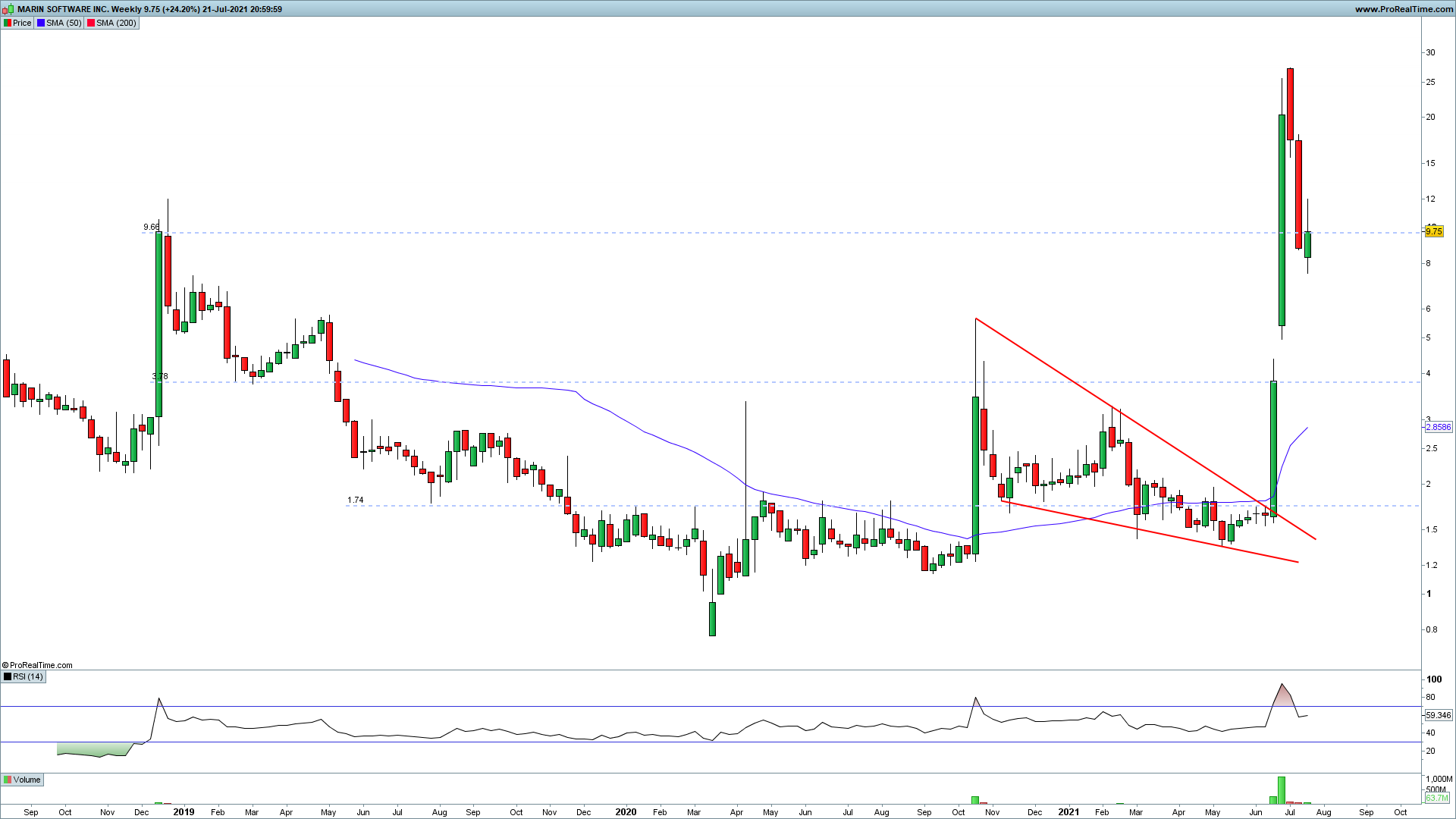Open the Volume indicator label
Image resolution: width=1456 pixels, height=819 pixels.
click(x=27, y=780)
